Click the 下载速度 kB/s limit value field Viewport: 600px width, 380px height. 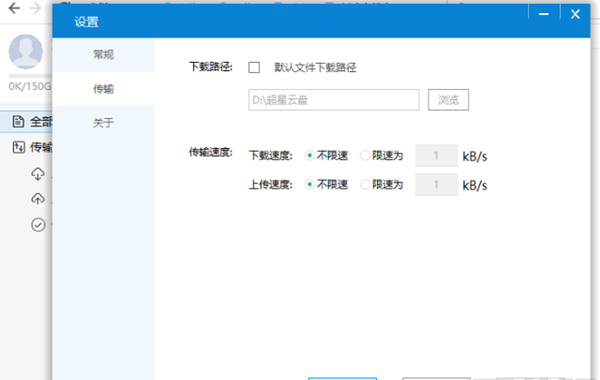click(x=436, y=155)
